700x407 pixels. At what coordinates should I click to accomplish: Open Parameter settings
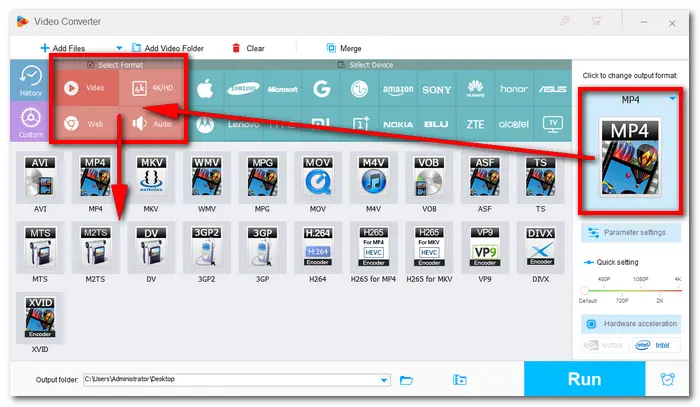point(631,233)
